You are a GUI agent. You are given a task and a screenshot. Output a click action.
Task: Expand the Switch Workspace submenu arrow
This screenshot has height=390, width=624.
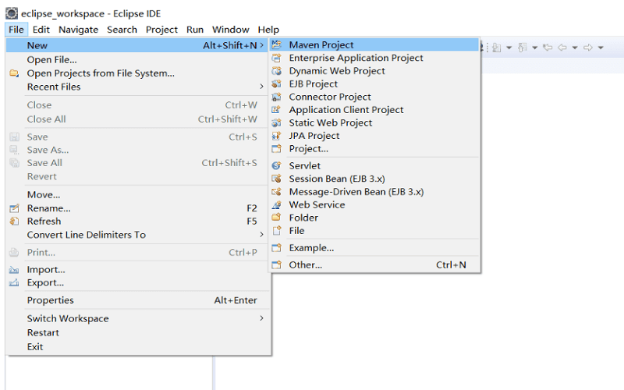[x=261, y=318]
